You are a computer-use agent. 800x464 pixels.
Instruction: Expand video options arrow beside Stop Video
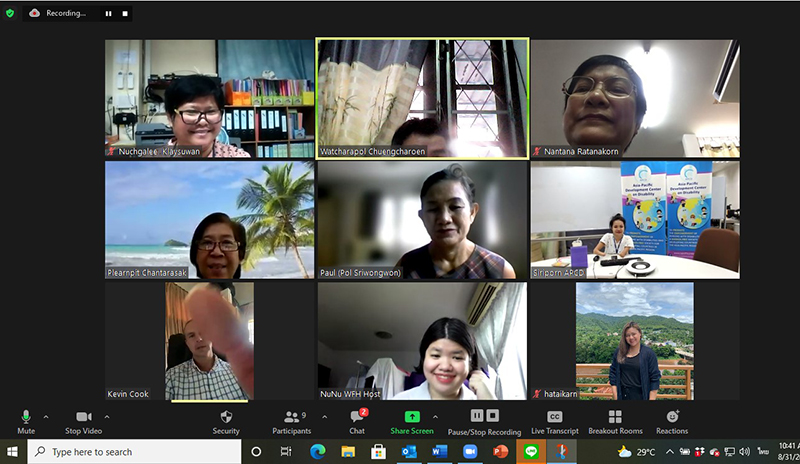107,416
